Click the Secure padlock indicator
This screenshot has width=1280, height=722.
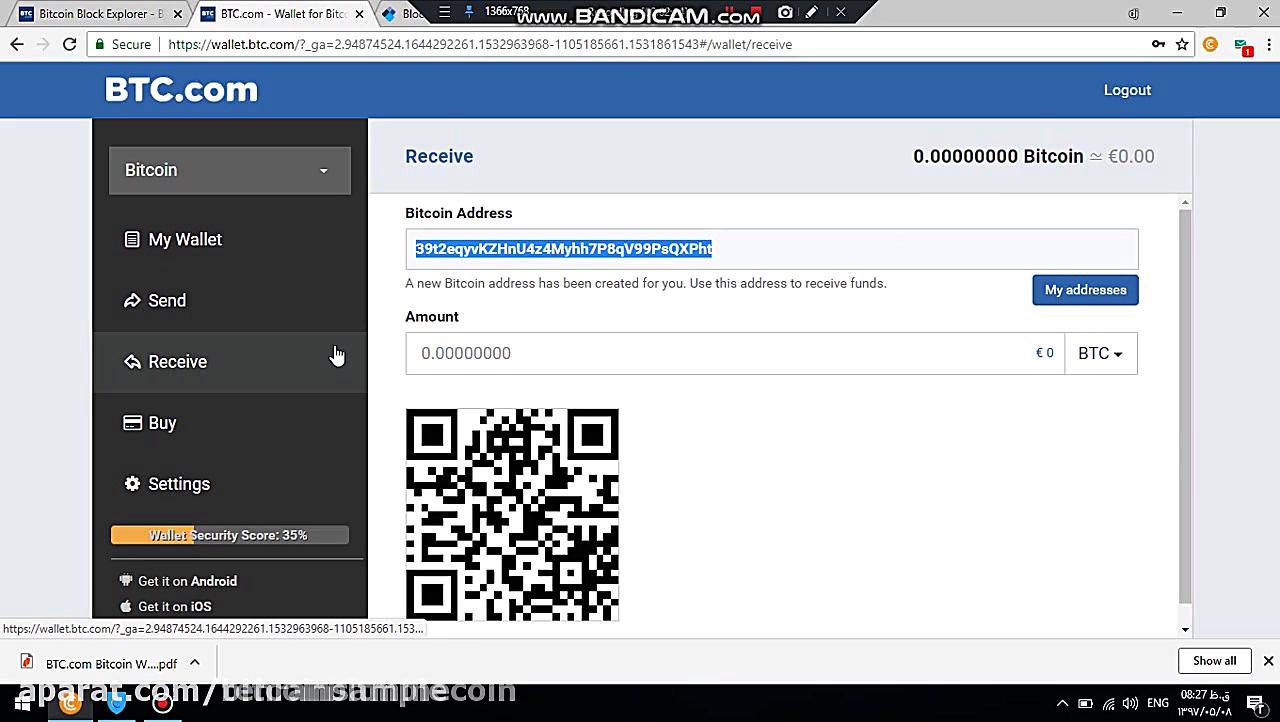[123, 44]
